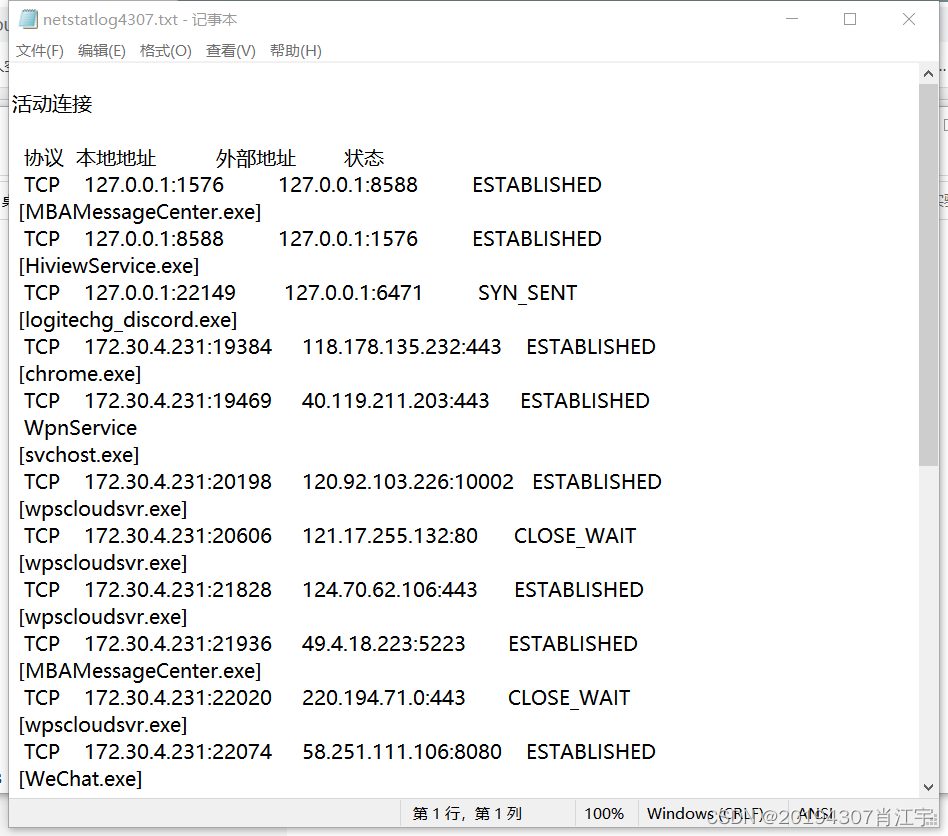The width and height of the screenshot is (948, 836).
Task: Click the Windows (CRLF) status entry
Action: click(x=705, y=814)
